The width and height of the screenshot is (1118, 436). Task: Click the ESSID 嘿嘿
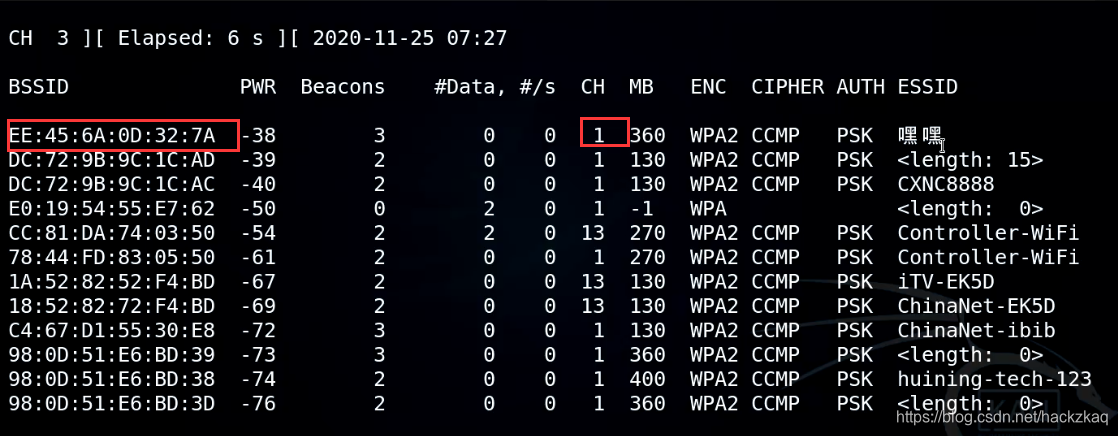tap(920, 135)
